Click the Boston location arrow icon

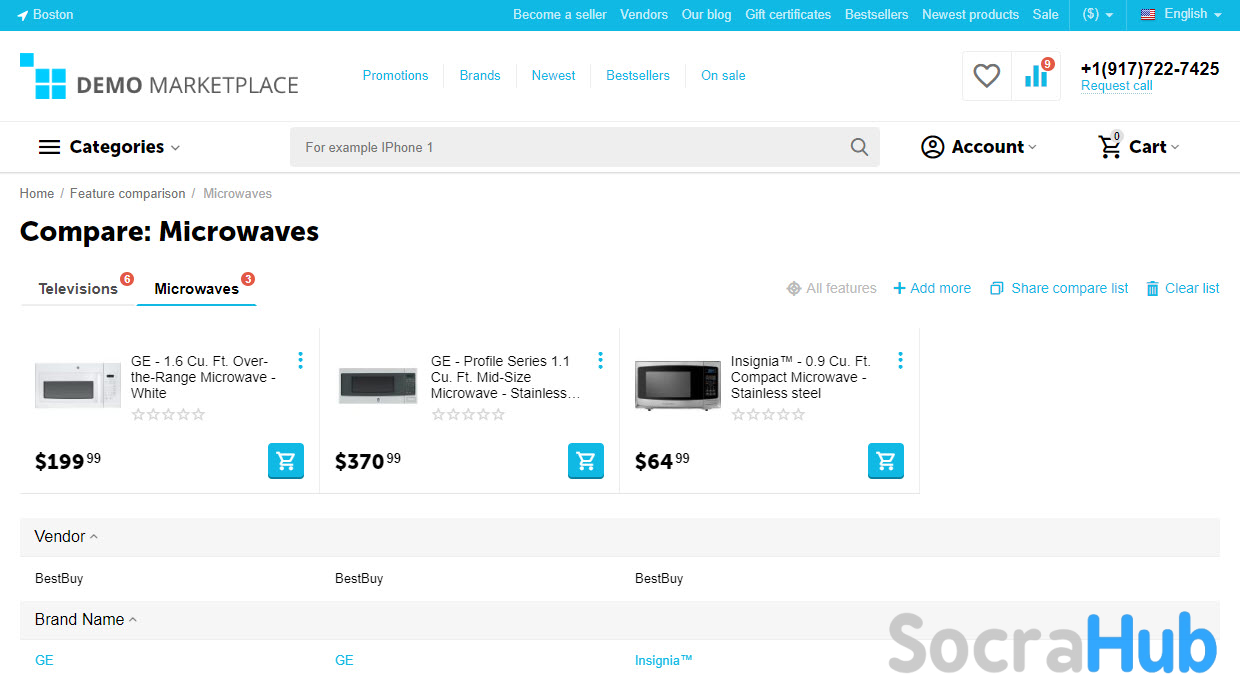(23, 15)
